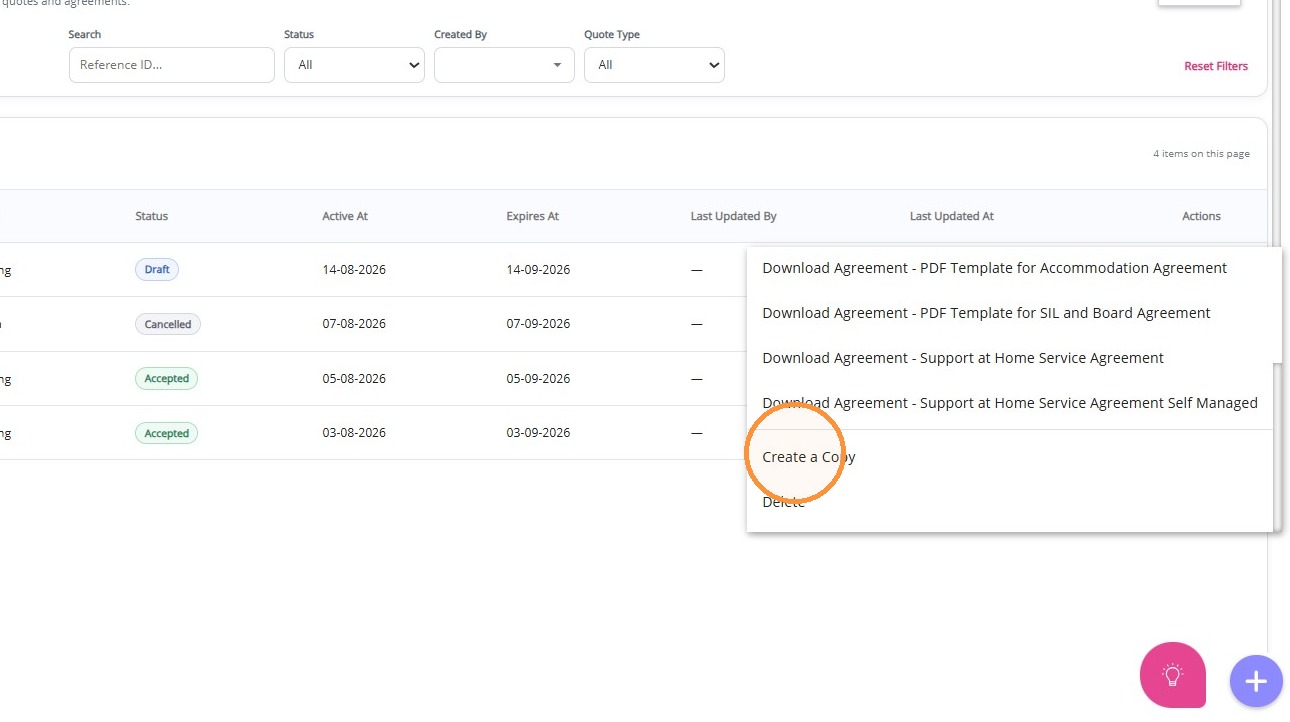Sort by the Active At column header
This screenshot has width=1290, height=722.
pos(345,216)
